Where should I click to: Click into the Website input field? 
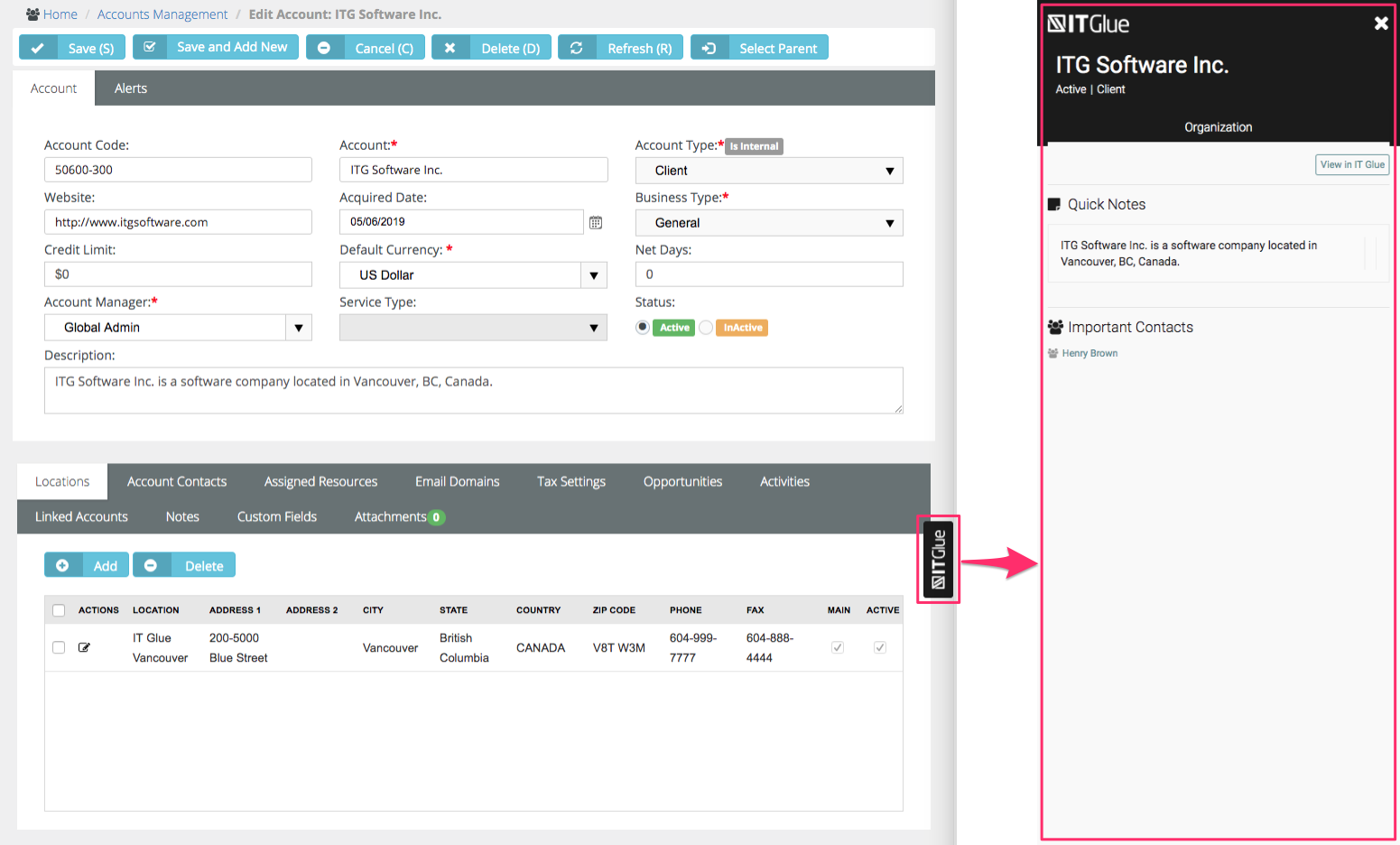click(178, 222)
